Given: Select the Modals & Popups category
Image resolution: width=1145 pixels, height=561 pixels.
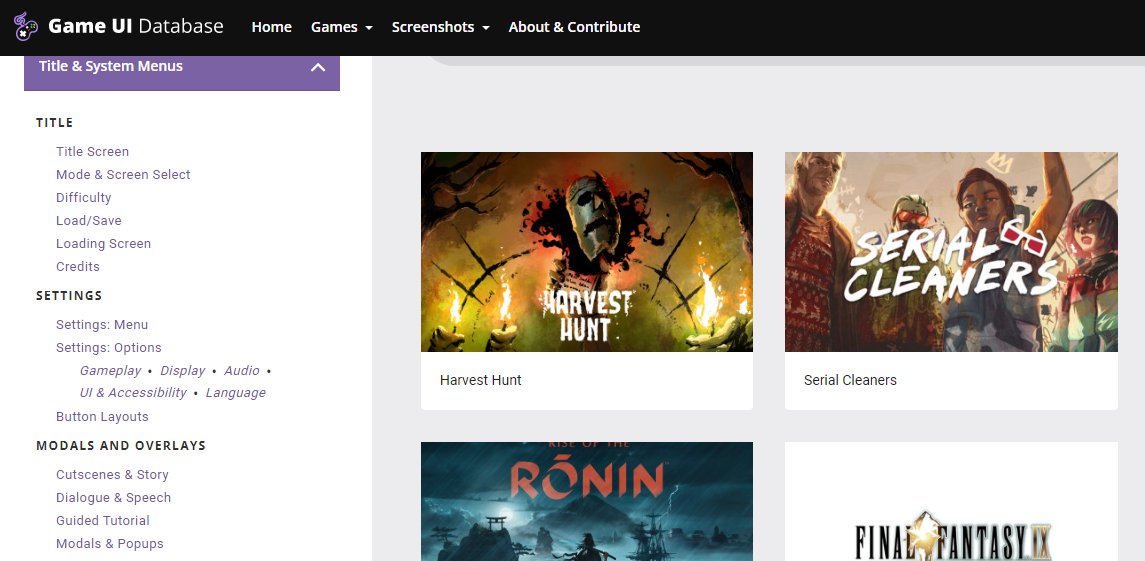Looking at the screenshot, I should click(110, 543).
